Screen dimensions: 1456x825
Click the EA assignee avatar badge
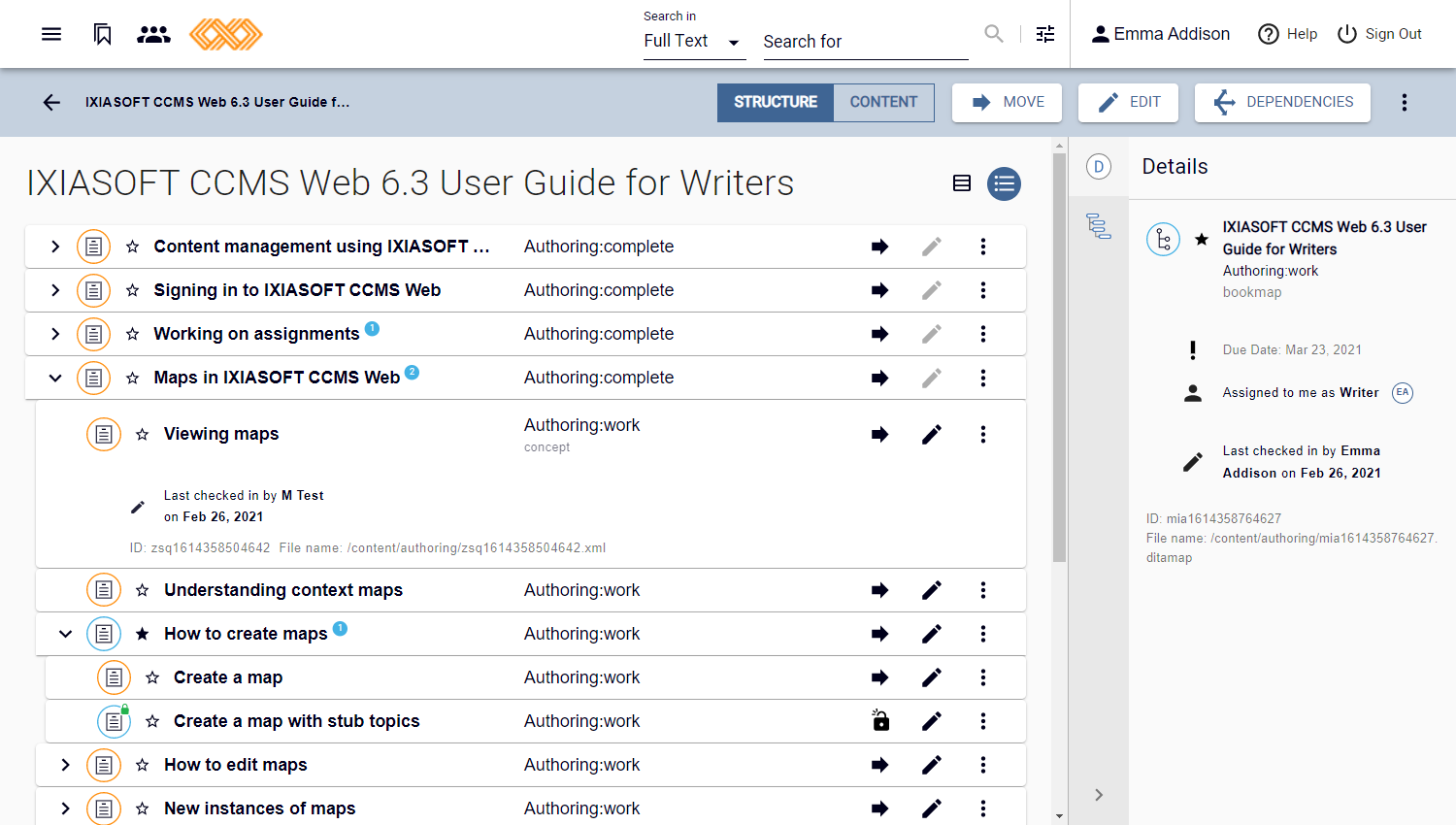click(1403, 392)
